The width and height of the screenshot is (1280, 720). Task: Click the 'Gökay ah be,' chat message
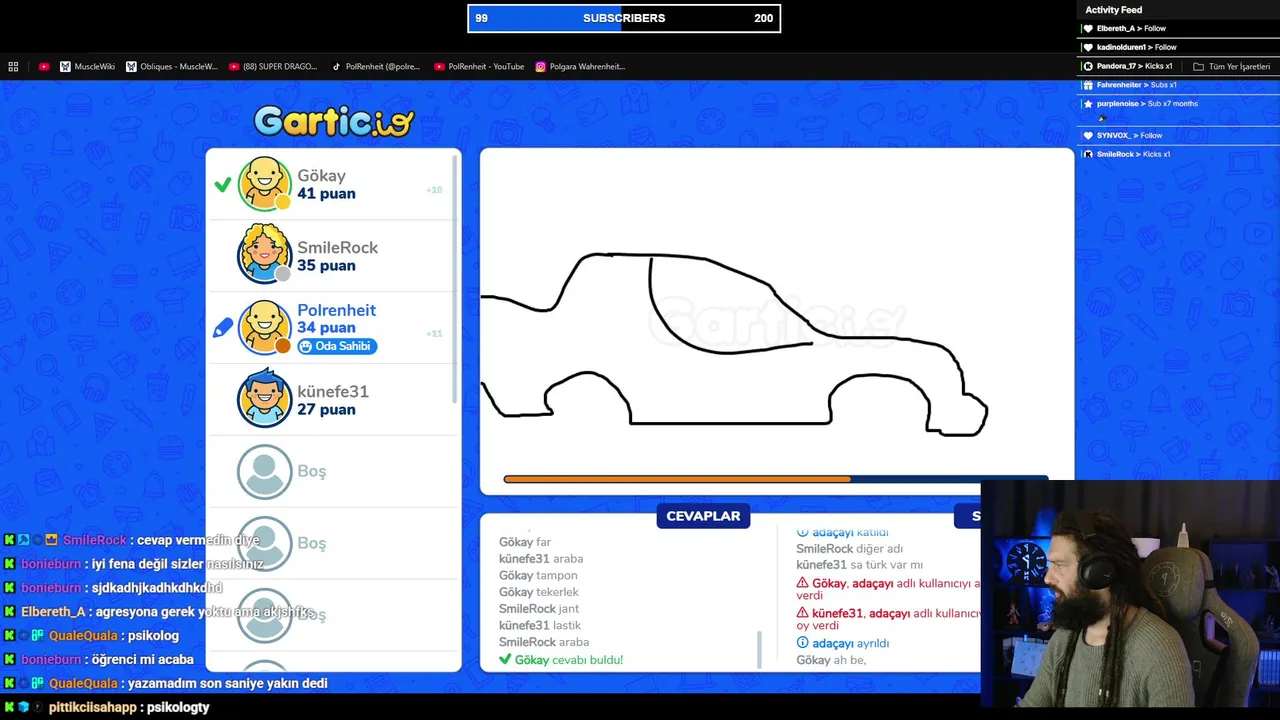pyautogui.click(x=831, y=660)
